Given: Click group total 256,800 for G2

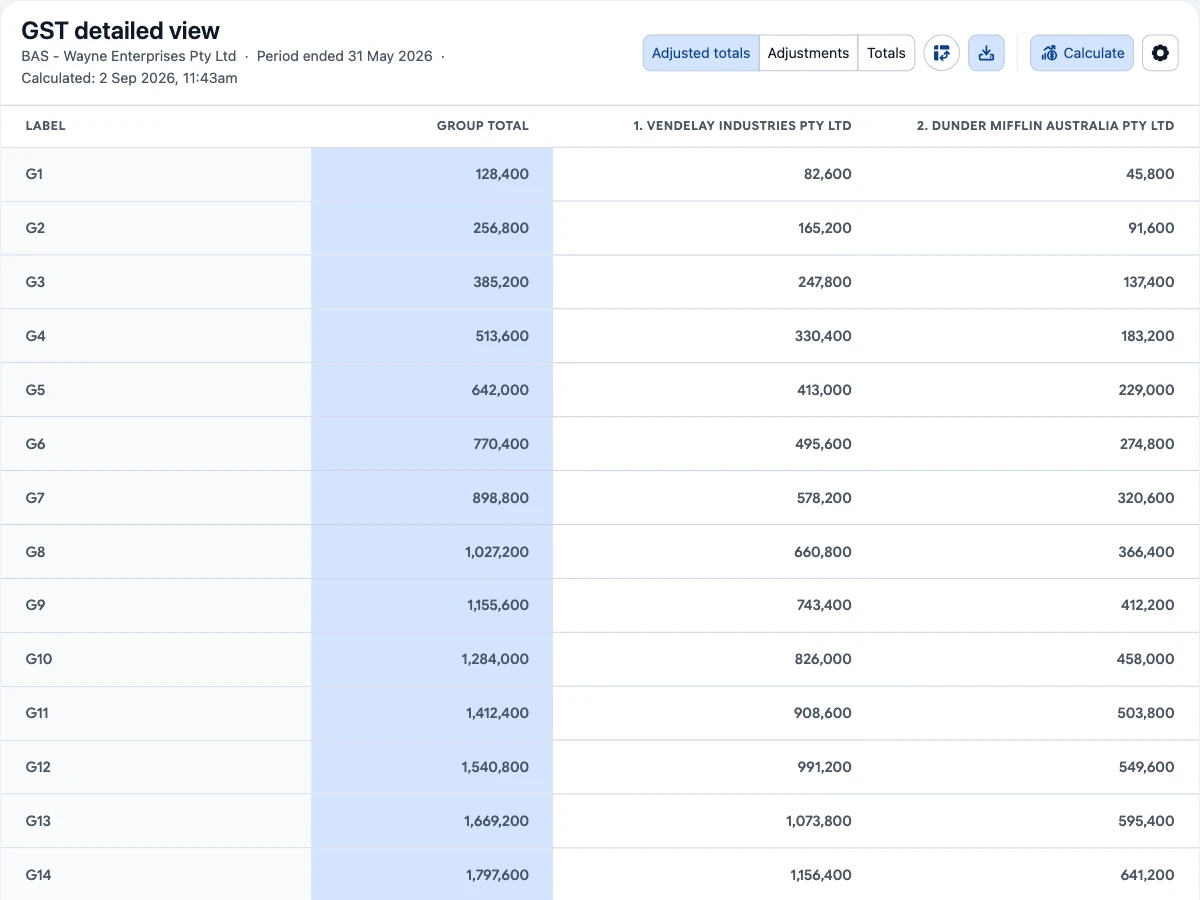Looking at the screenshot, I should (501, 228).
